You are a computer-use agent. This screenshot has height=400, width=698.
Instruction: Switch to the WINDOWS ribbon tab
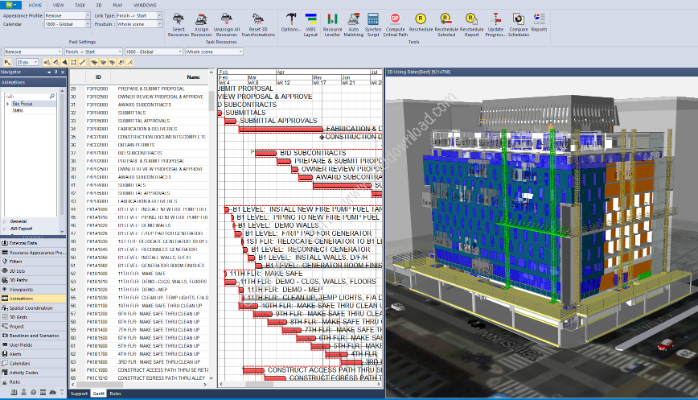(x=145, y=5)
